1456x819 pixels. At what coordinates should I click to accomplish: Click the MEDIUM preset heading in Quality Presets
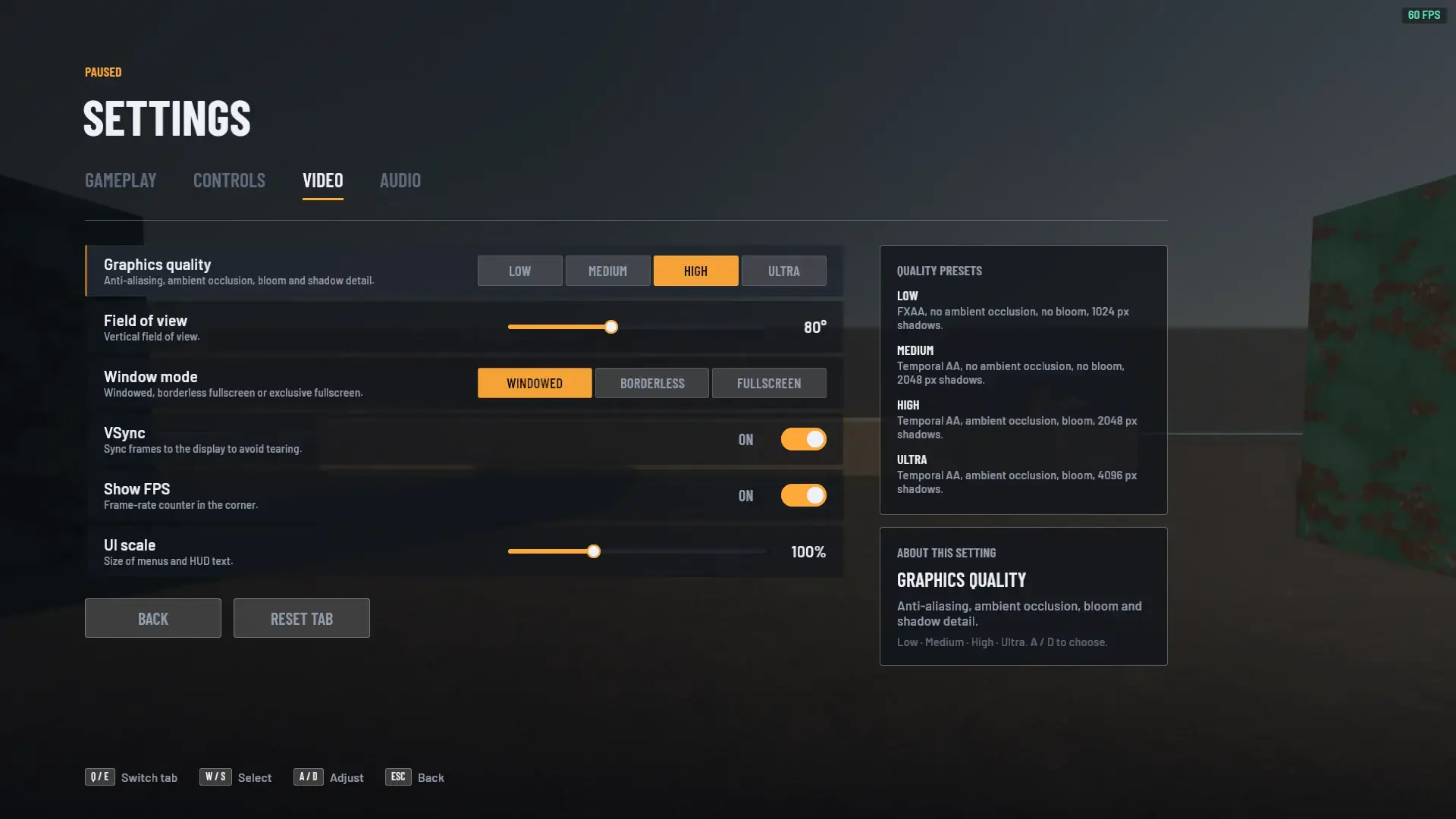915,350
